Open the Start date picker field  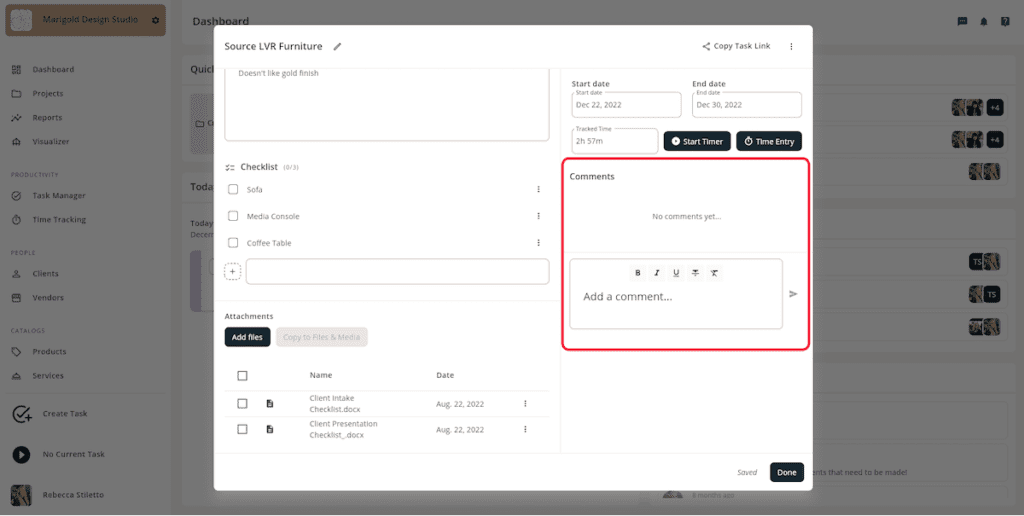click(626, 105)
